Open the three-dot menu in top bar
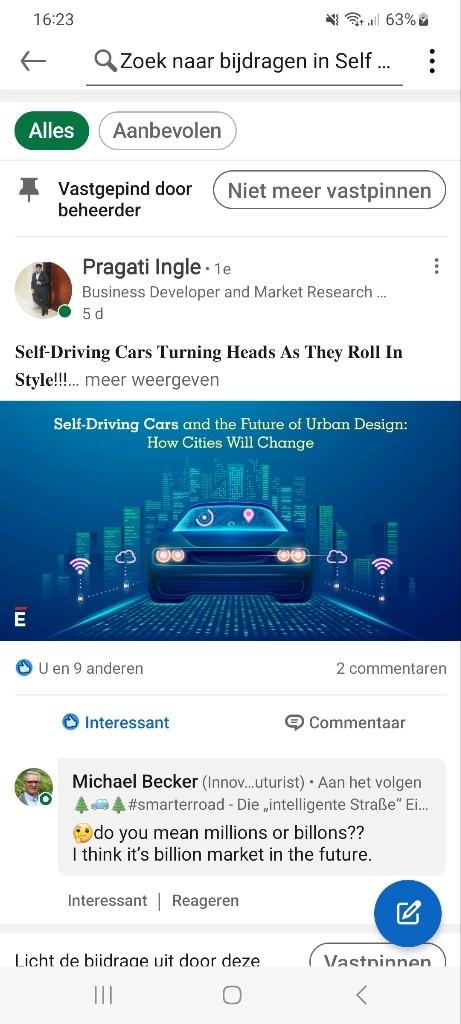 (x=432, y=61)
